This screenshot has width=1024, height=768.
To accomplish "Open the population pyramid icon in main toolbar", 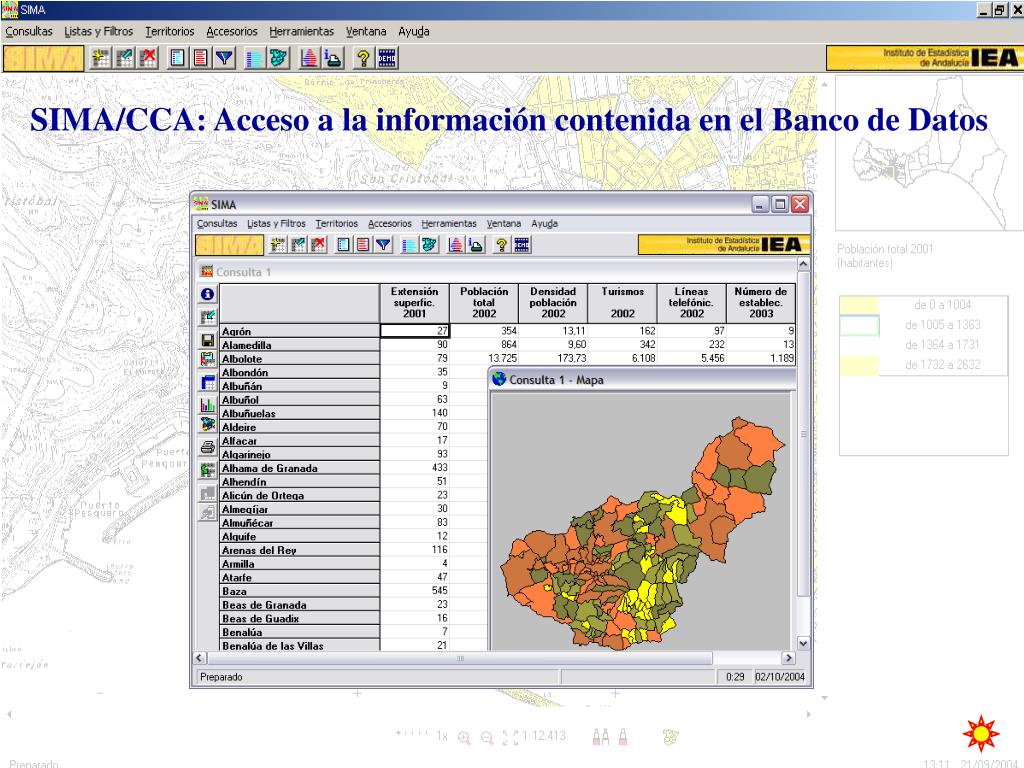I will click(x=310, y=59).
